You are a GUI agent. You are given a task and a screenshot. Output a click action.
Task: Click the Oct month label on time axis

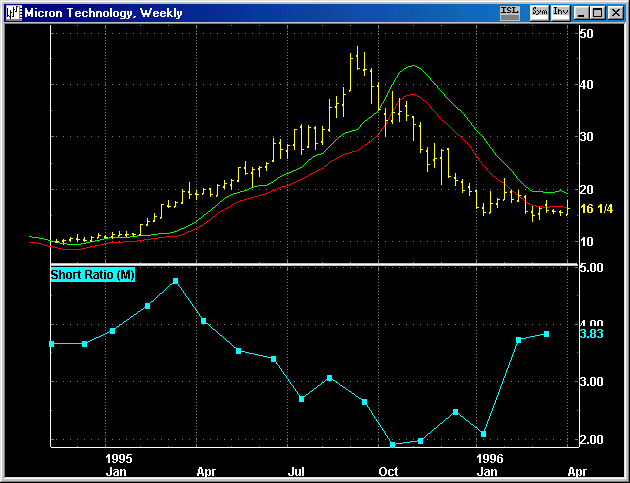389,471
